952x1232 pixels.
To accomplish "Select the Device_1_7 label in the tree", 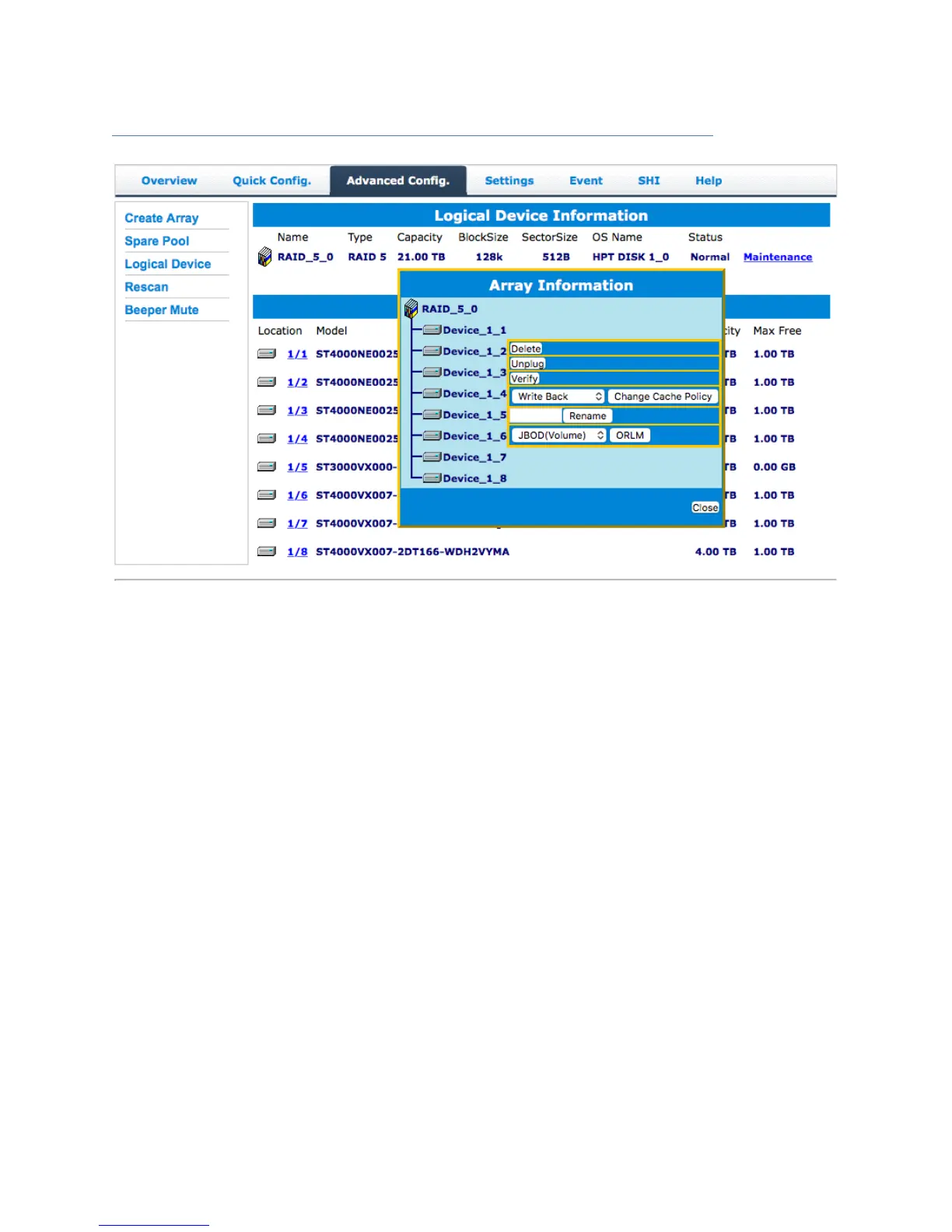I will click(474, 457).
